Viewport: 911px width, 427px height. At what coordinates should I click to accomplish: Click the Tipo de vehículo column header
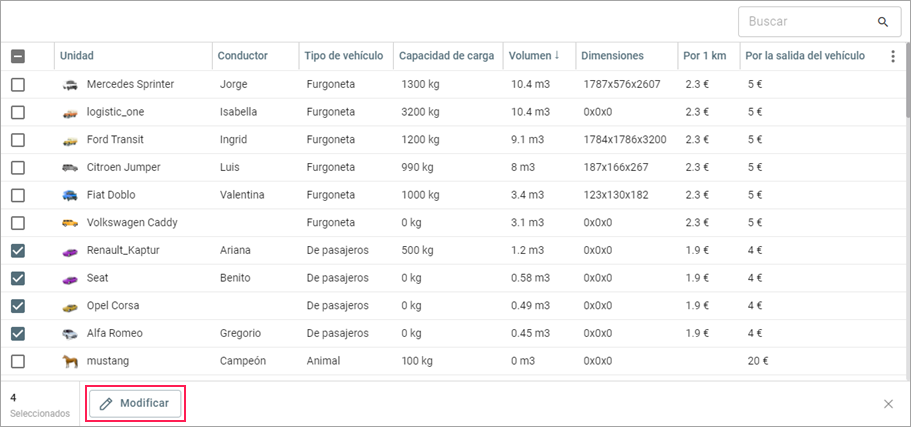coord(344,56)
